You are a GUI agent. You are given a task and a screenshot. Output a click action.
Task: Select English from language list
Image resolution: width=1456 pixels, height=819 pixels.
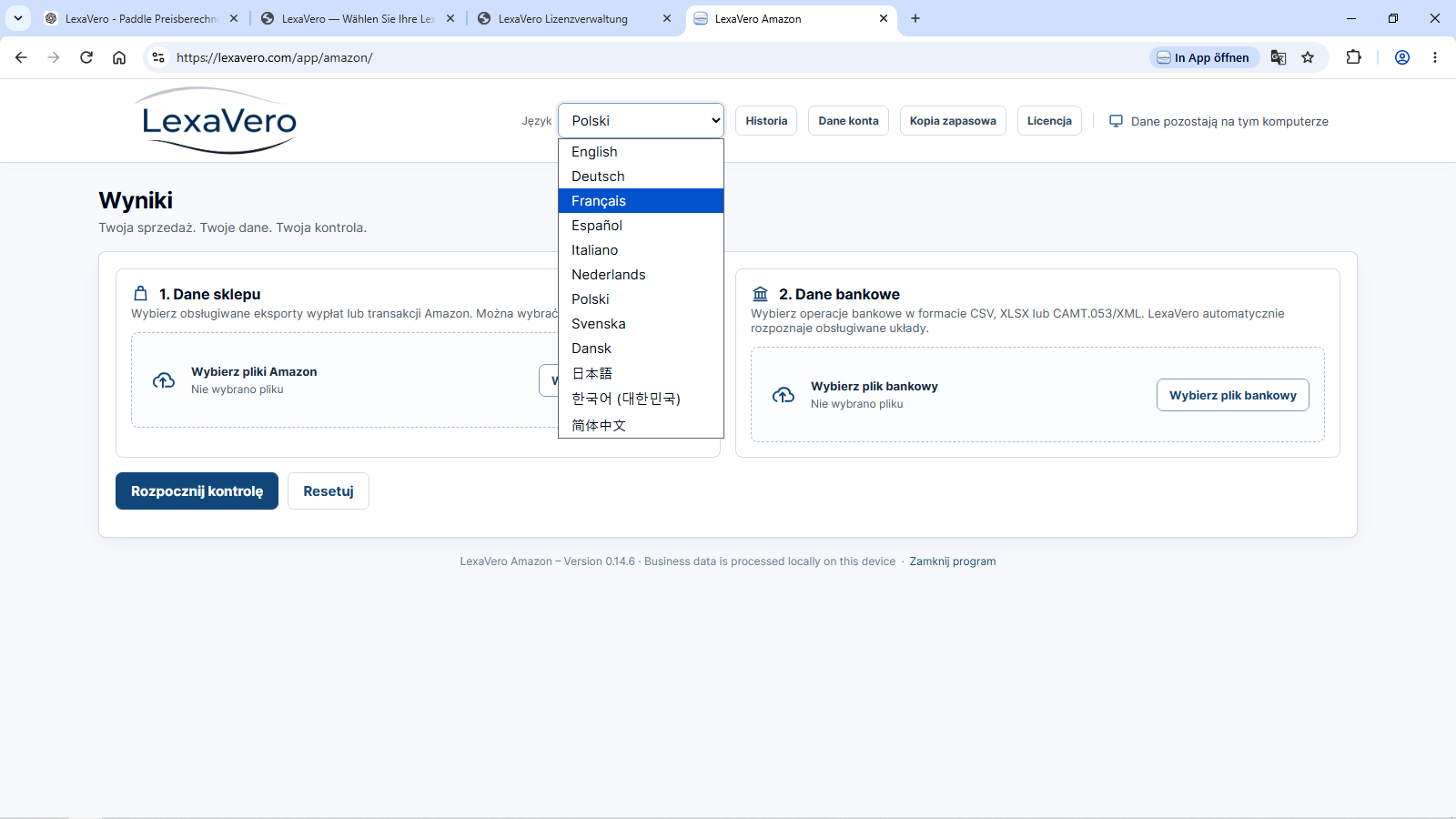641,152
